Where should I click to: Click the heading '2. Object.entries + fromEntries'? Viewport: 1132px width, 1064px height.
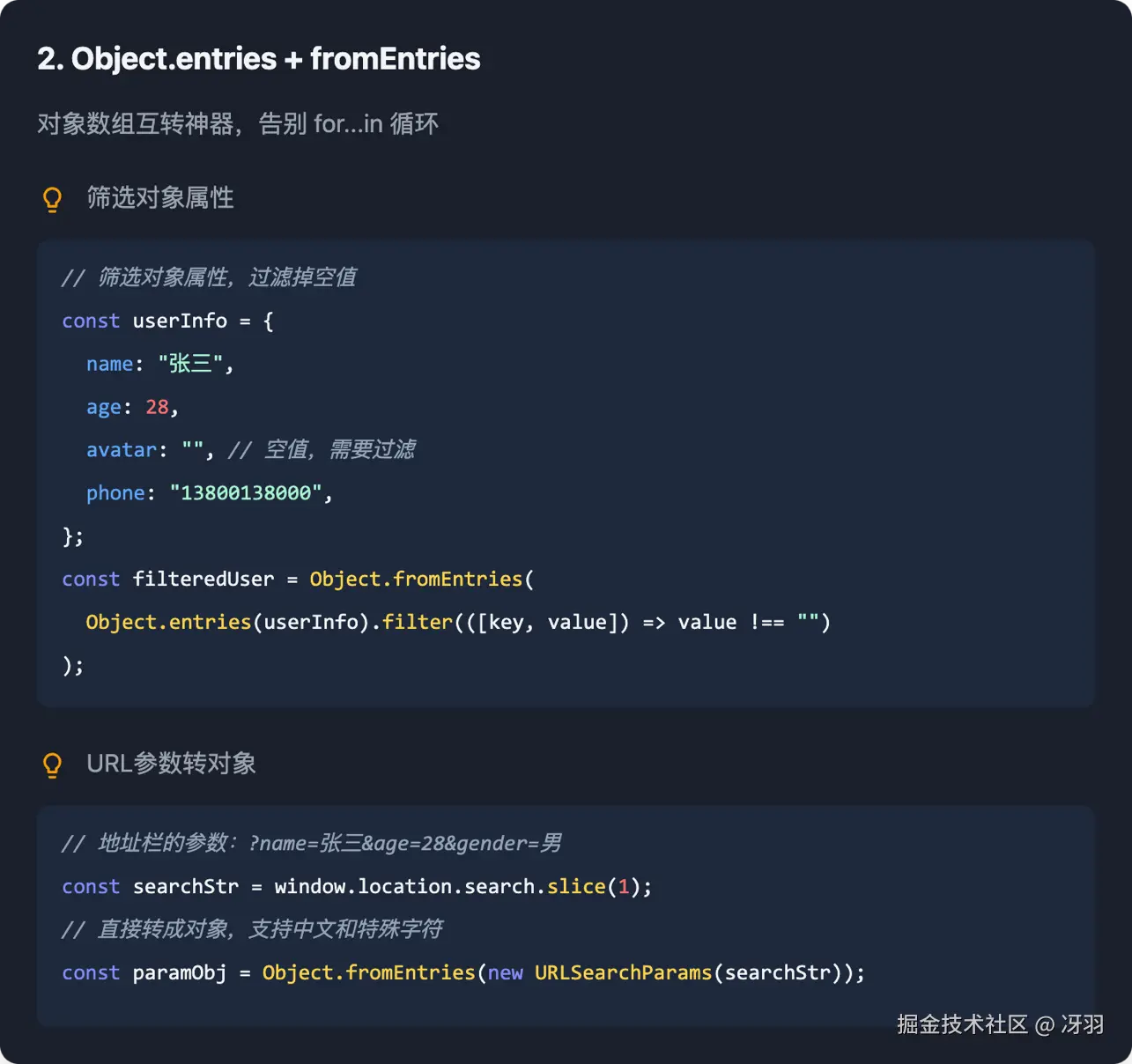[x=258, y=59]
